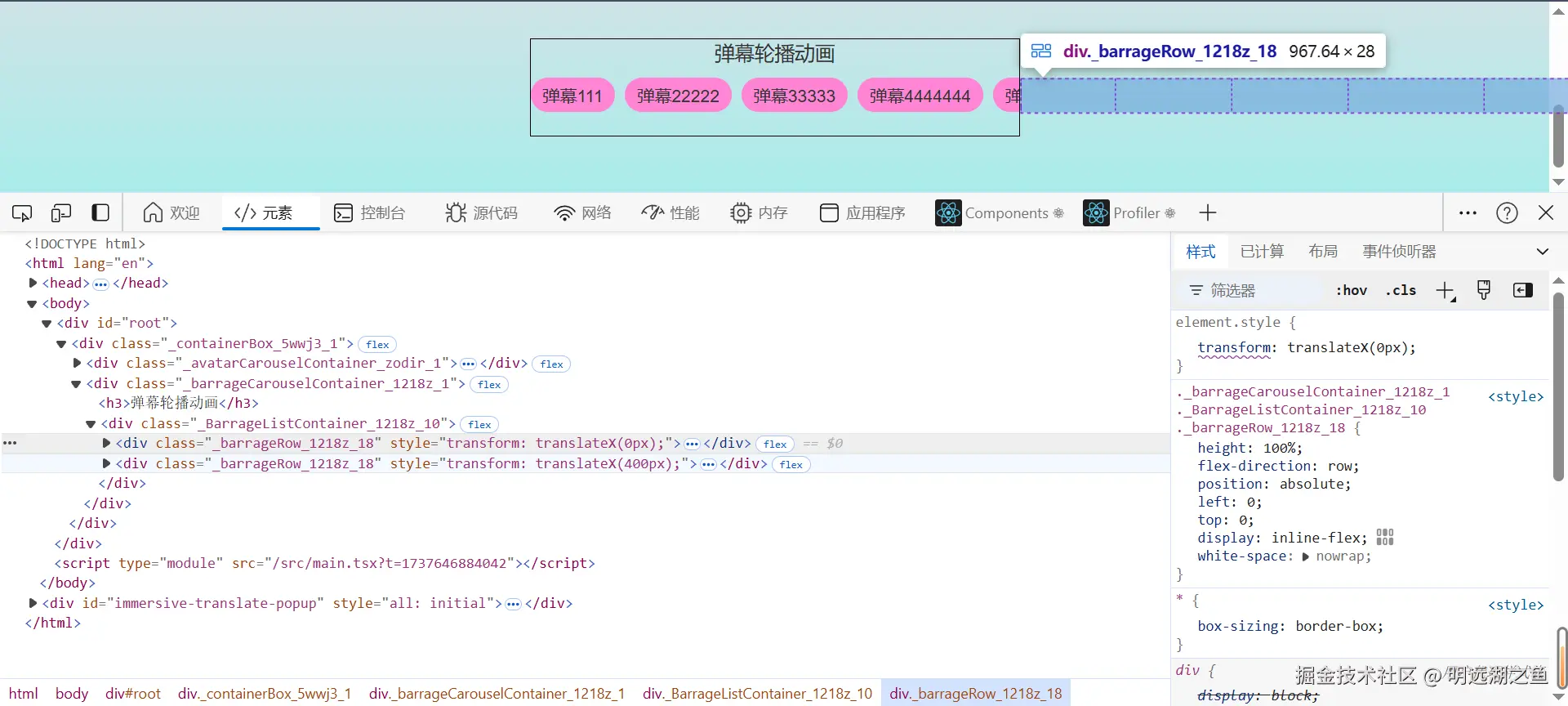
Task: Collapse the <body> node
Action: point(33,304)
